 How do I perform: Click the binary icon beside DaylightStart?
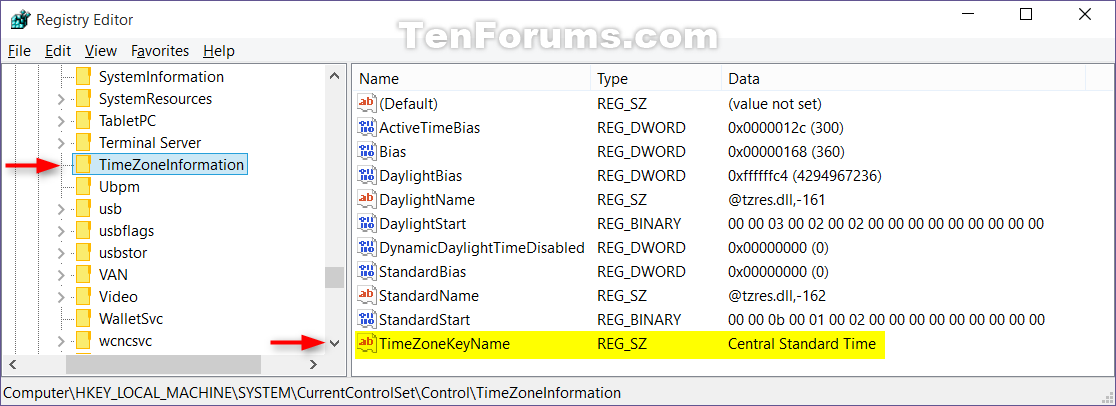pos(367,224)
